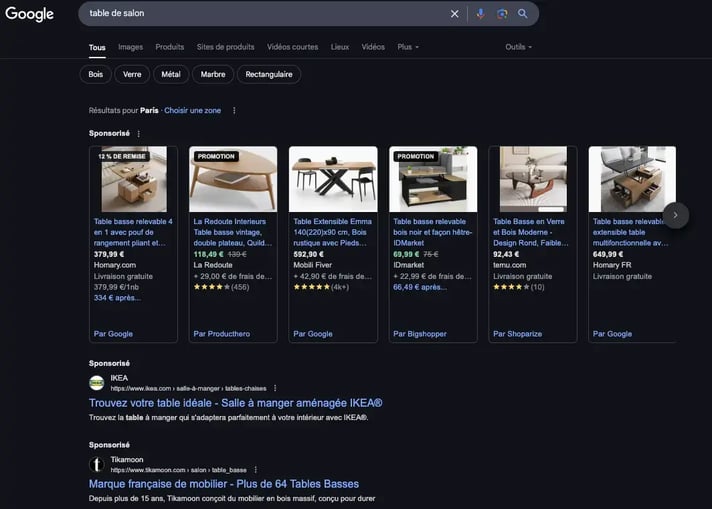
Task: Click the Google logo
Action: 30,14
